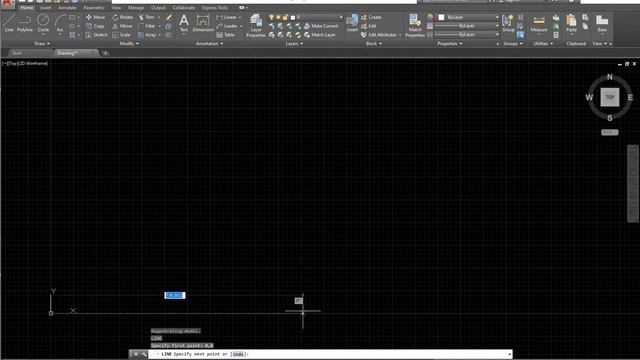Choose the Move command
Image resolution: width=640 pixels, height=360 pixels.
(x=96, y=17)
